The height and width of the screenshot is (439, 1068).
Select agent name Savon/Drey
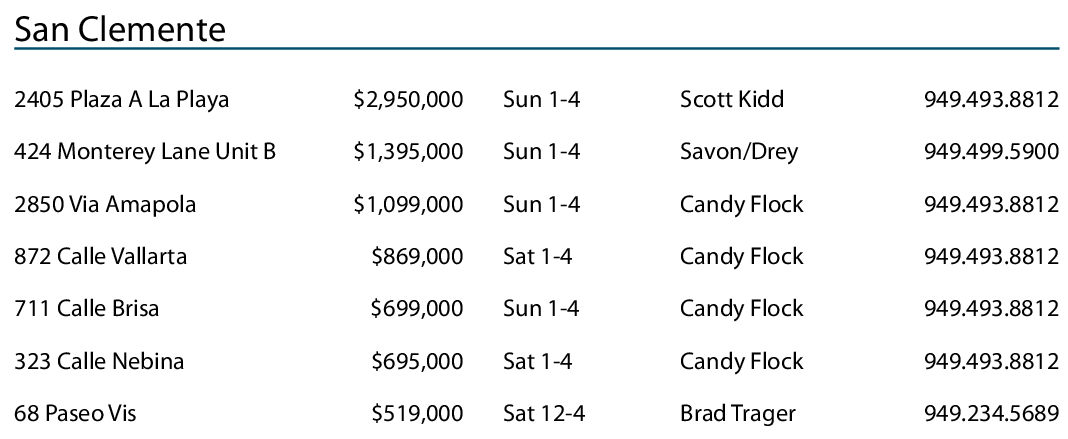pyautogui.click(x=739, y=152)
